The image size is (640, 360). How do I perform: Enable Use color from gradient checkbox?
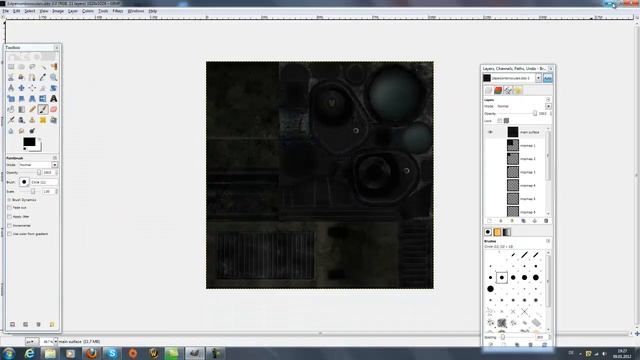coord(9,234)
